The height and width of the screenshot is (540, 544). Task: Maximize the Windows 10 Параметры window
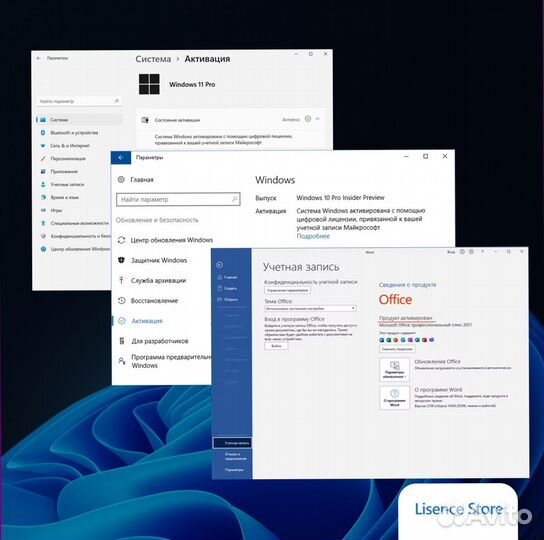[426, 157]
